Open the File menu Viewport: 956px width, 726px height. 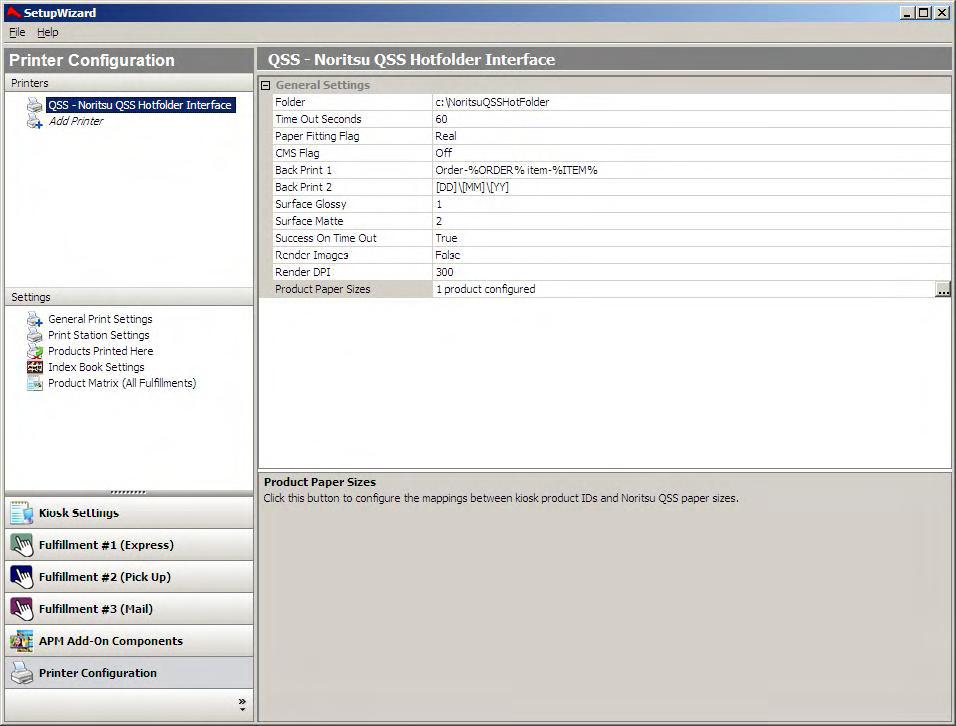[x=17, y=32]
